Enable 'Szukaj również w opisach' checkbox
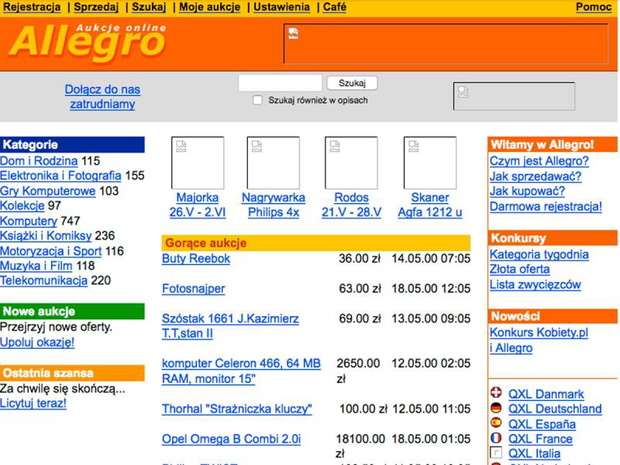This screenshot has width=620, height=465. [257, 100]
